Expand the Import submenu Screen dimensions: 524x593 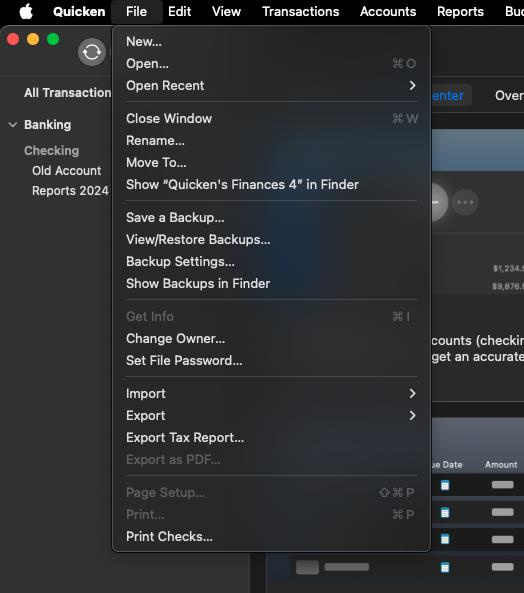[x=271, y=393]
